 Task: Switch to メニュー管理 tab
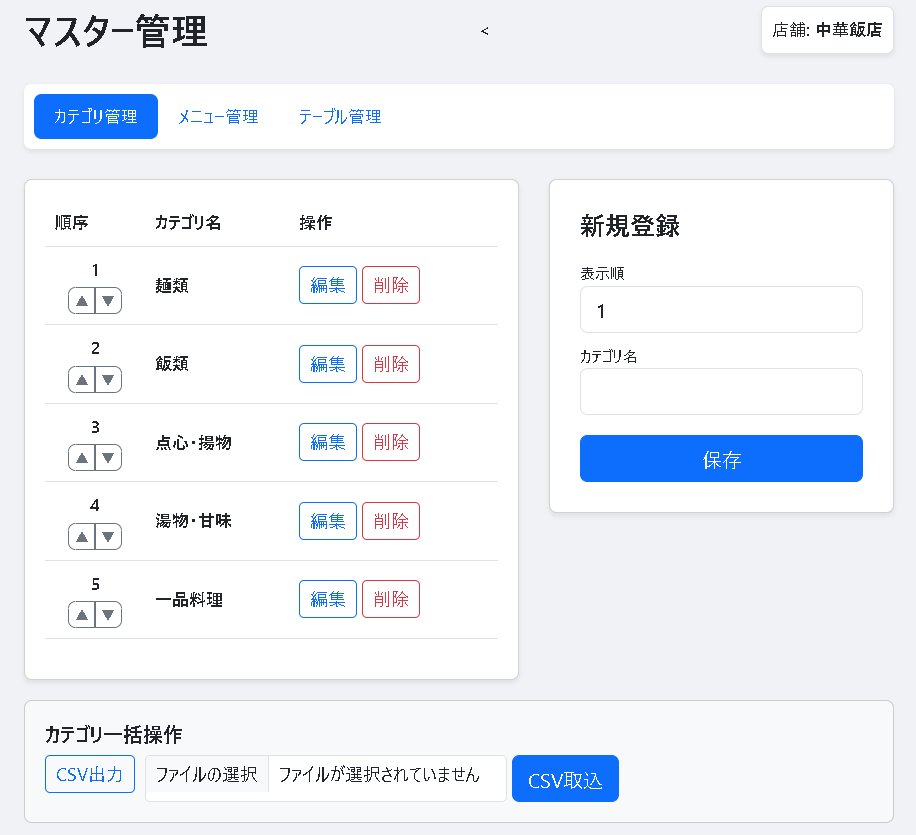tap(218, 117)
